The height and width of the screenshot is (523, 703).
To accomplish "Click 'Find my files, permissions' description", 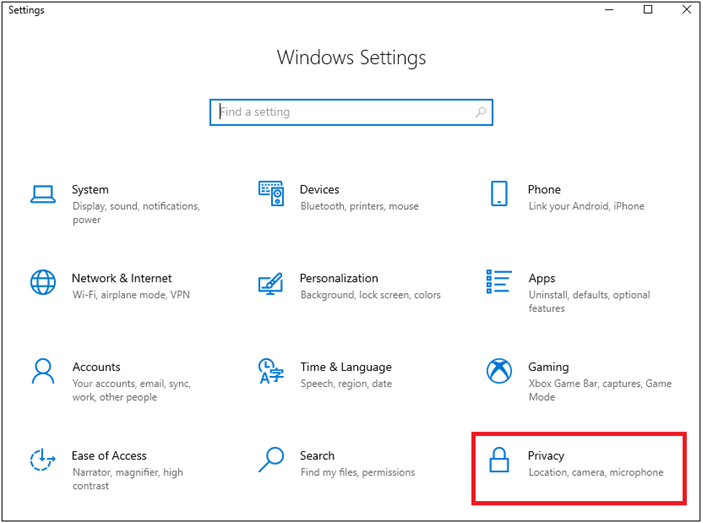I will click(x=357, y=472).
